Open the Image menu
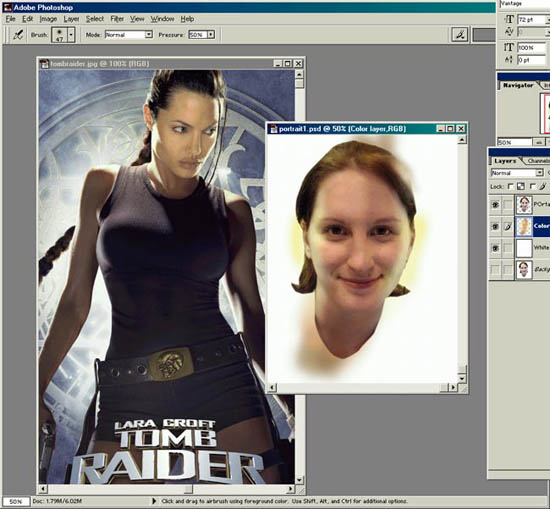This screenshot has width=550, height=509. [48, 19]
